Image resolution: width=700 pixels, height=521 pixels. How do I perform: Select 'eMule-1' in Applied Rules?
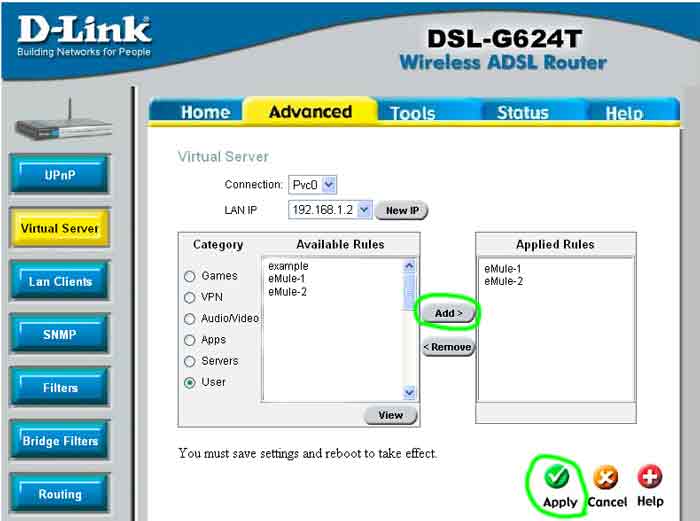click(503, 269)
